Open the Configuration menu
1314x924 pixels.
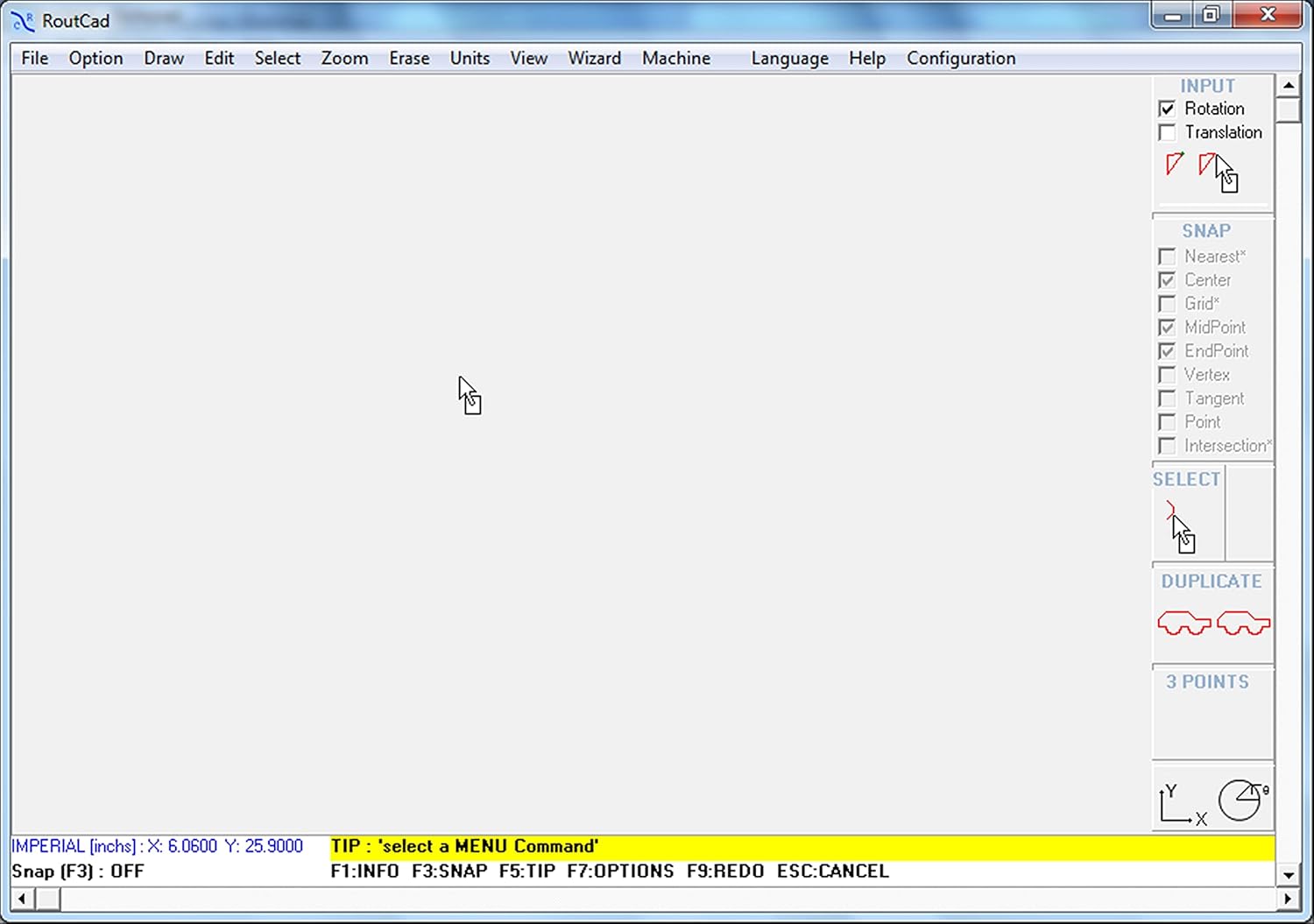point(961,58)
